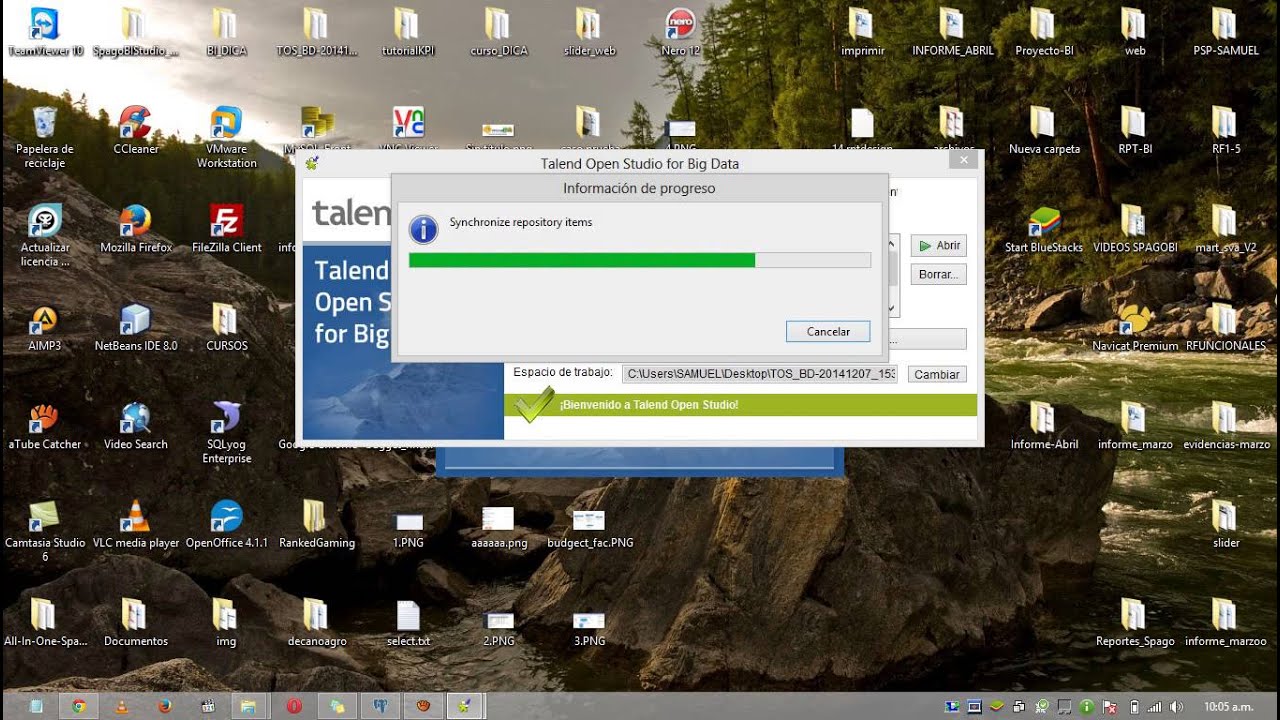Launch Mozilla Firefox desktop shortcut
Screen dimensions: 1280x720
pos(135,228)
